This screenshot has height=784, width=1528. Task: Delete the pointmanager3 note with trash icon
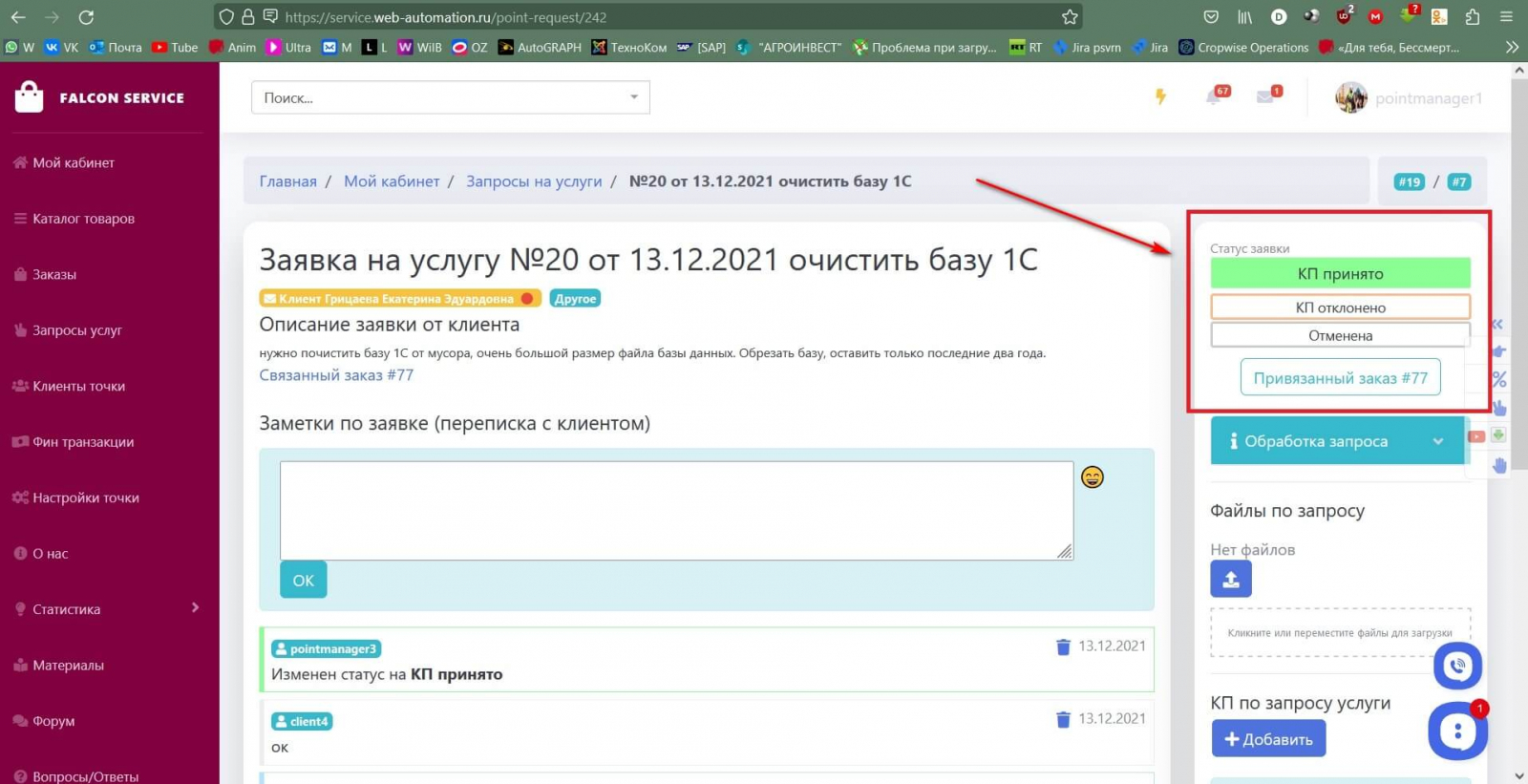tap(1063, 646)
